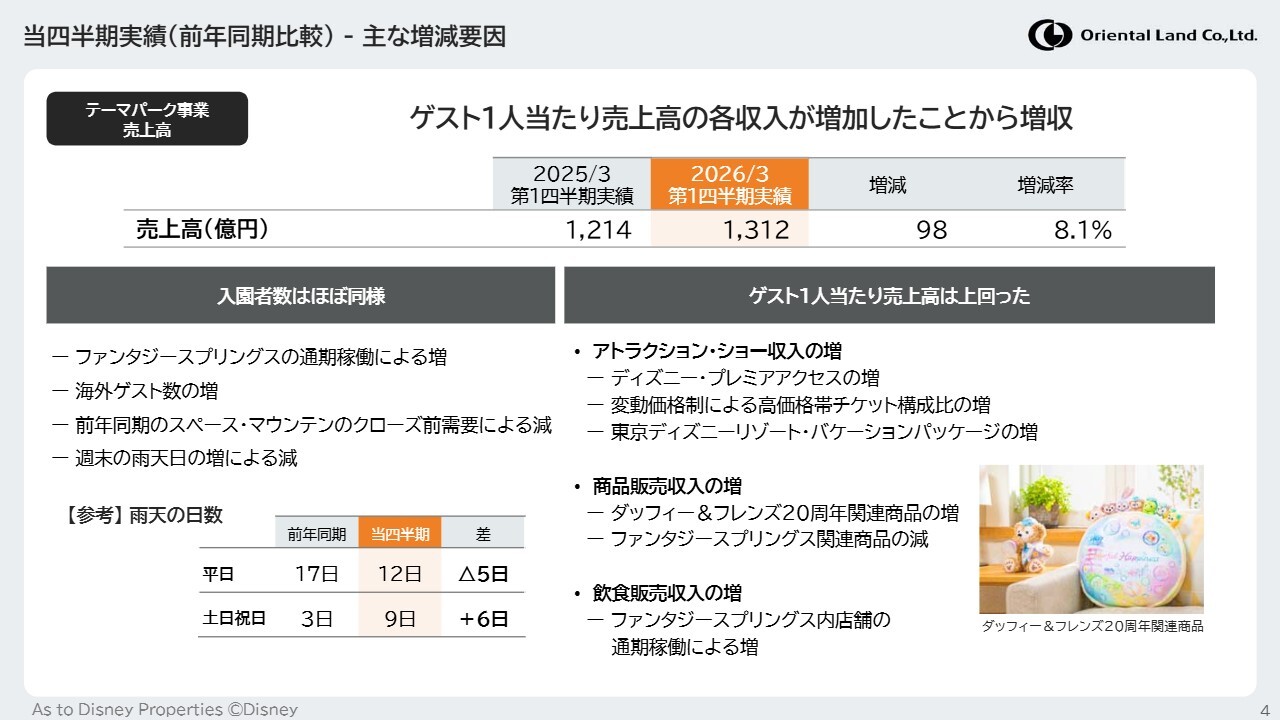Click the page number 4

tap(1264, 709)
